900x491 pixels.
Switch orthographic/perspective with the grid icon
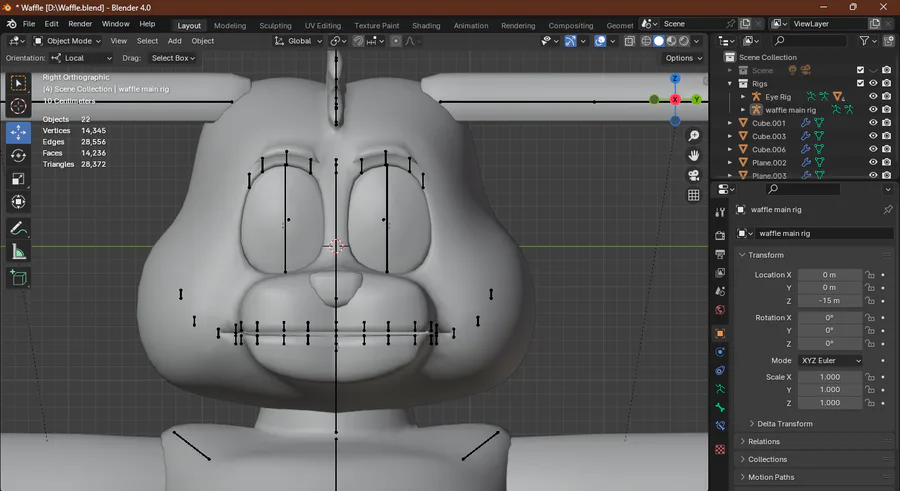coord(693,195)
